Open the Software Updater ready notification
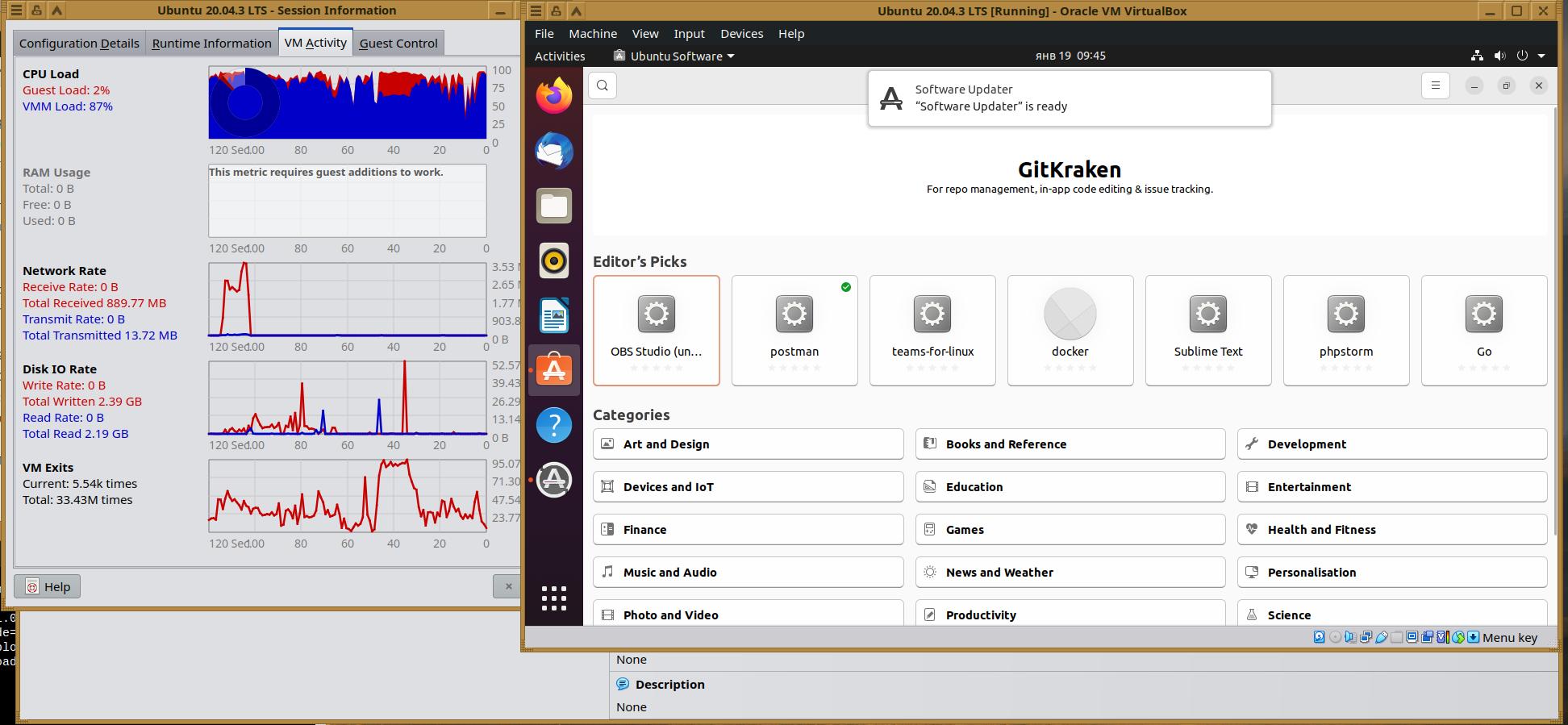This screenshot has height=725, width=1568. [x=1070, y=98]
